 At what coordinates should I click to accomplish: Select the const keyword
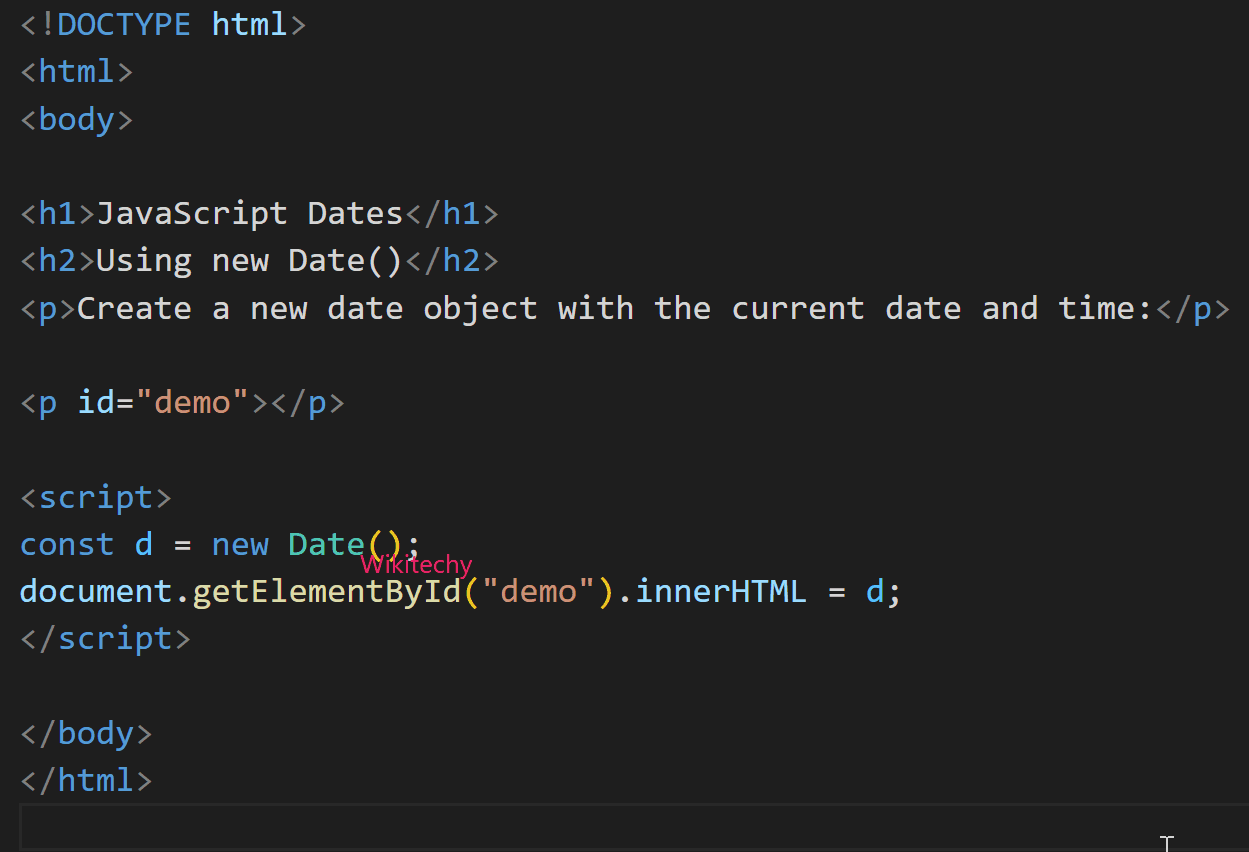coord(66,544)
